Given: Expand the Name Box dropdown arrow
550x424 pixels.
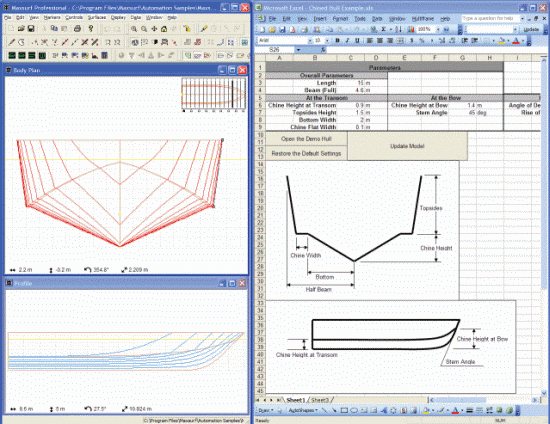Looking at the screenshot, I should pos(298,50).
